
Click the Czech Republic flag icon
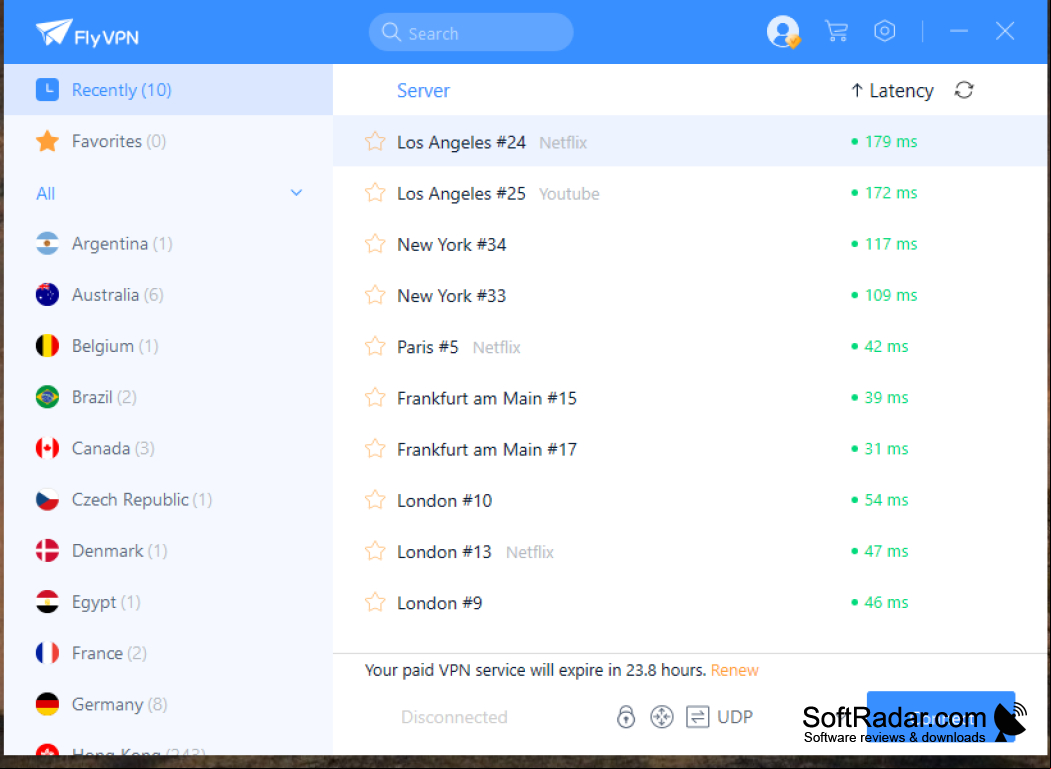click(x=48, y=499)
